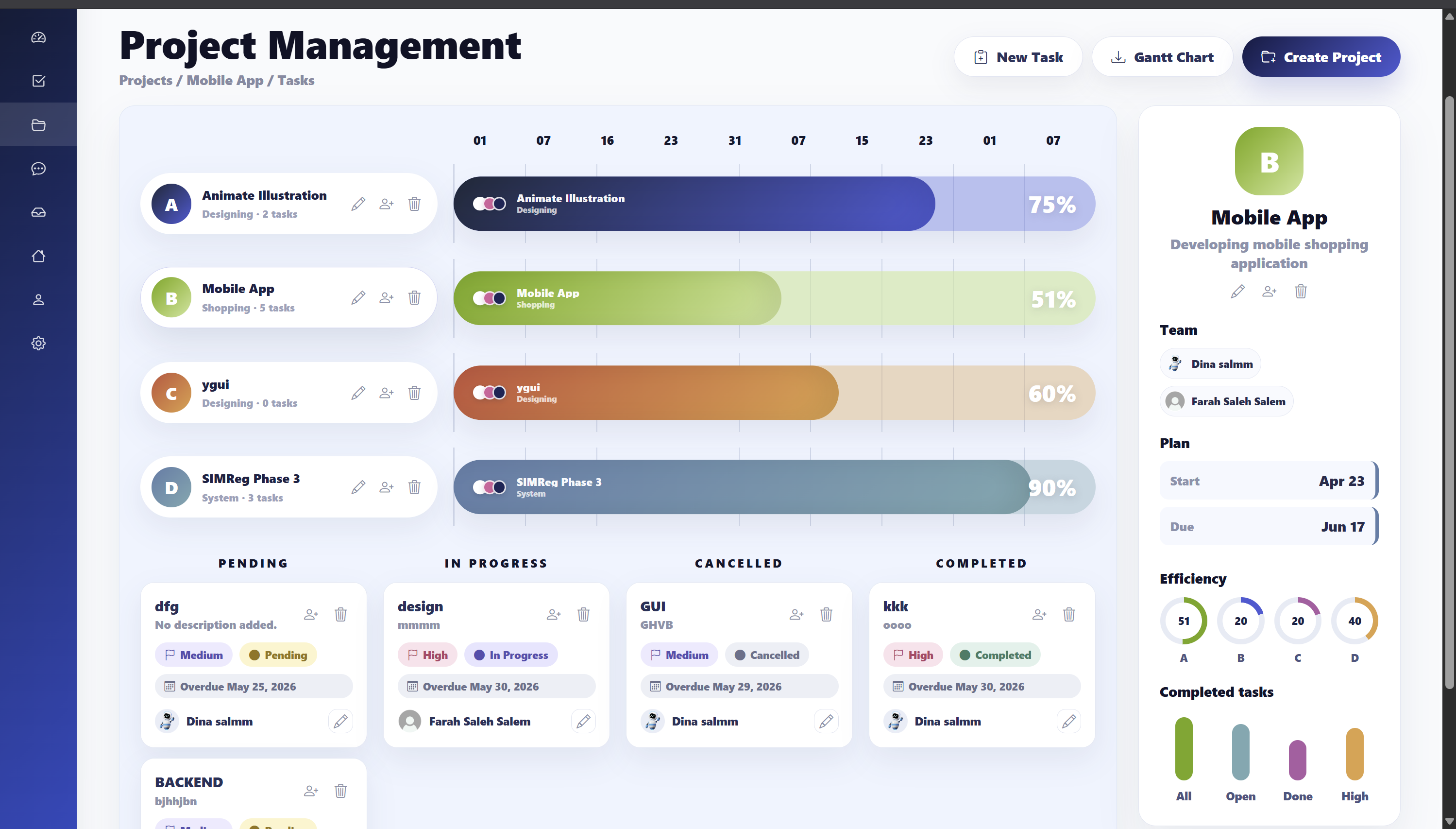This screenshot has width=1456, height=829.
Task: Open the home icon in sidebar
Action: [x=38, y=256]
